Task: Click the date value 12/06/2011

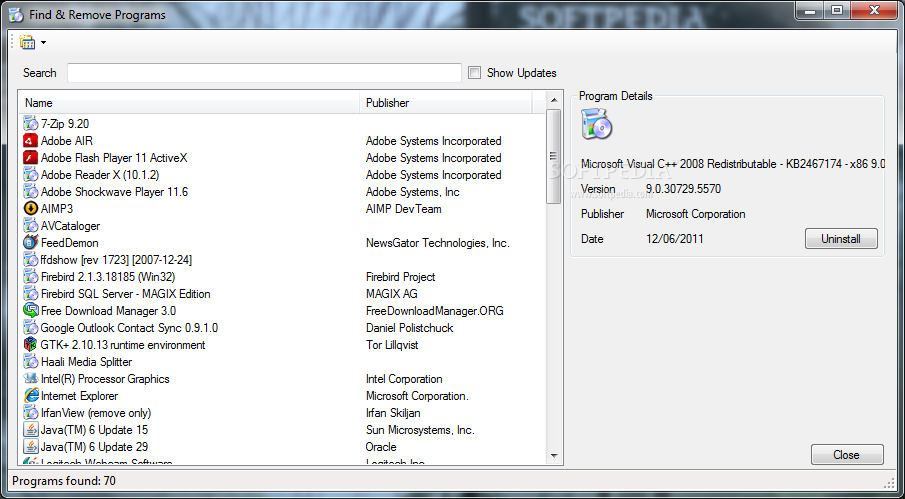Action: tap(675, 239)
